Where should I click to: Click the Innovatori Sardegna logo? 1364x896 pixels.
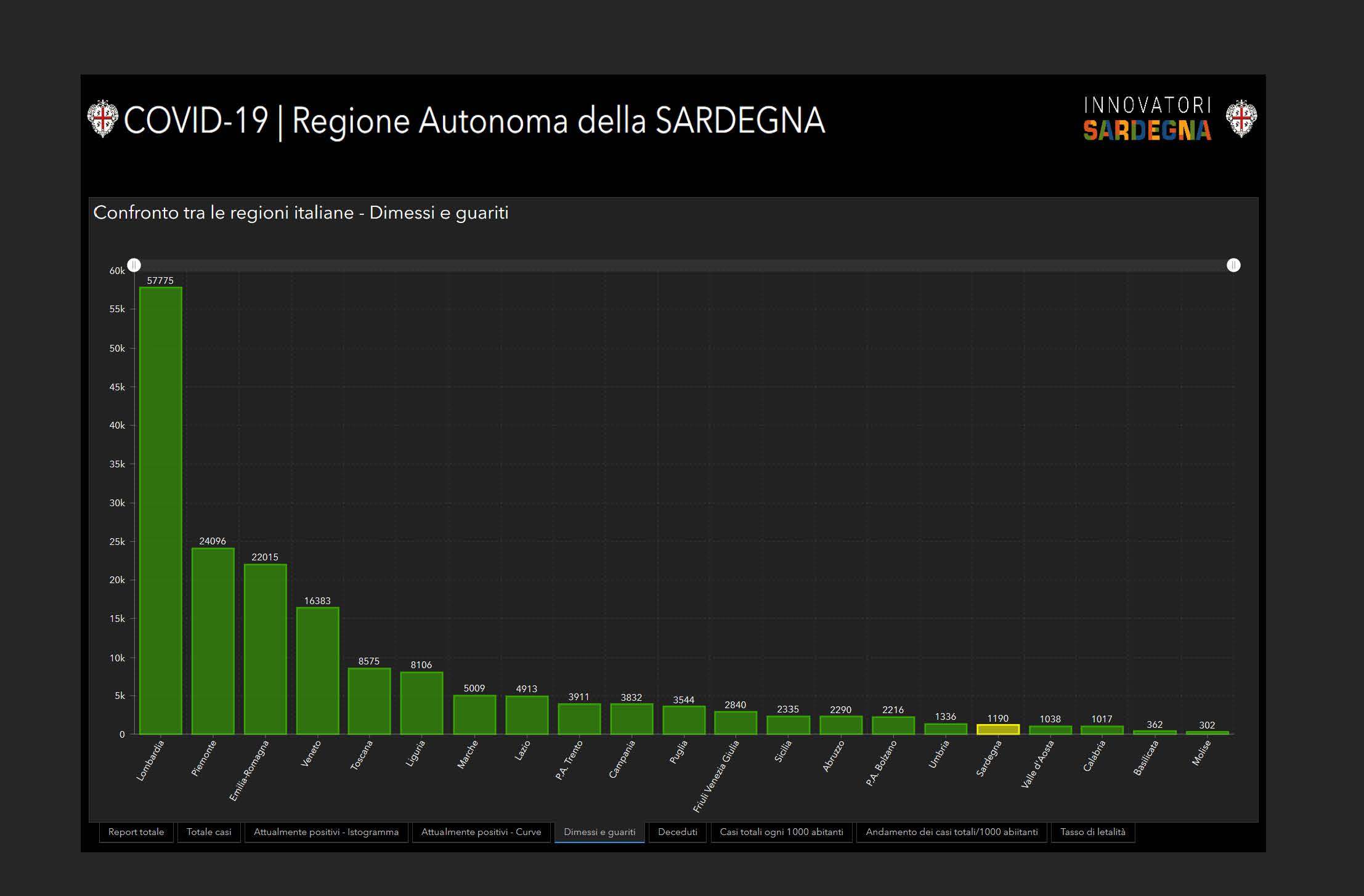click(x=1147, y=119)
